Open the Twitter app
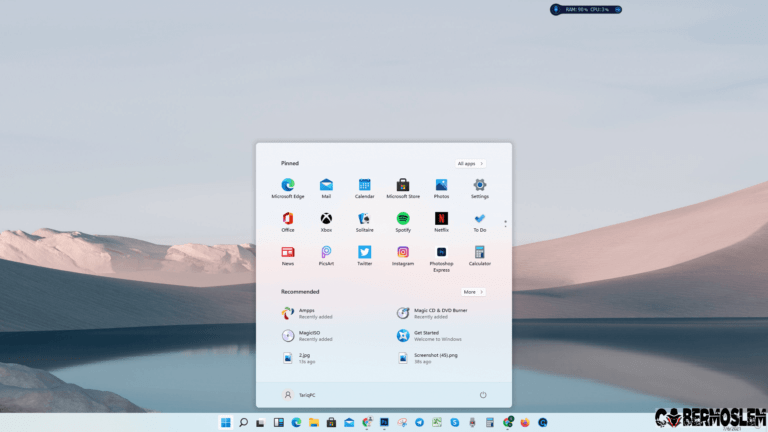This screenshot has width=768, height=432. 364,256
